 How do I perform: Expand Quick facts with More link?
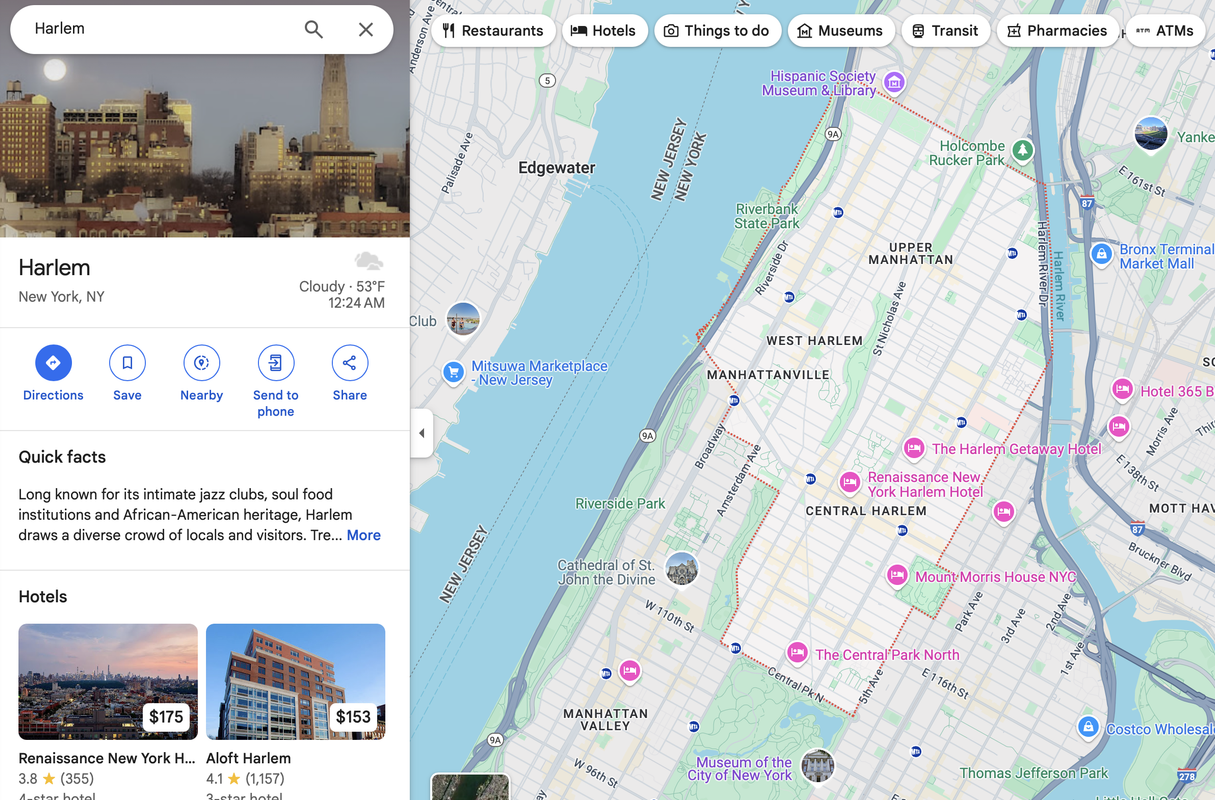364,535
